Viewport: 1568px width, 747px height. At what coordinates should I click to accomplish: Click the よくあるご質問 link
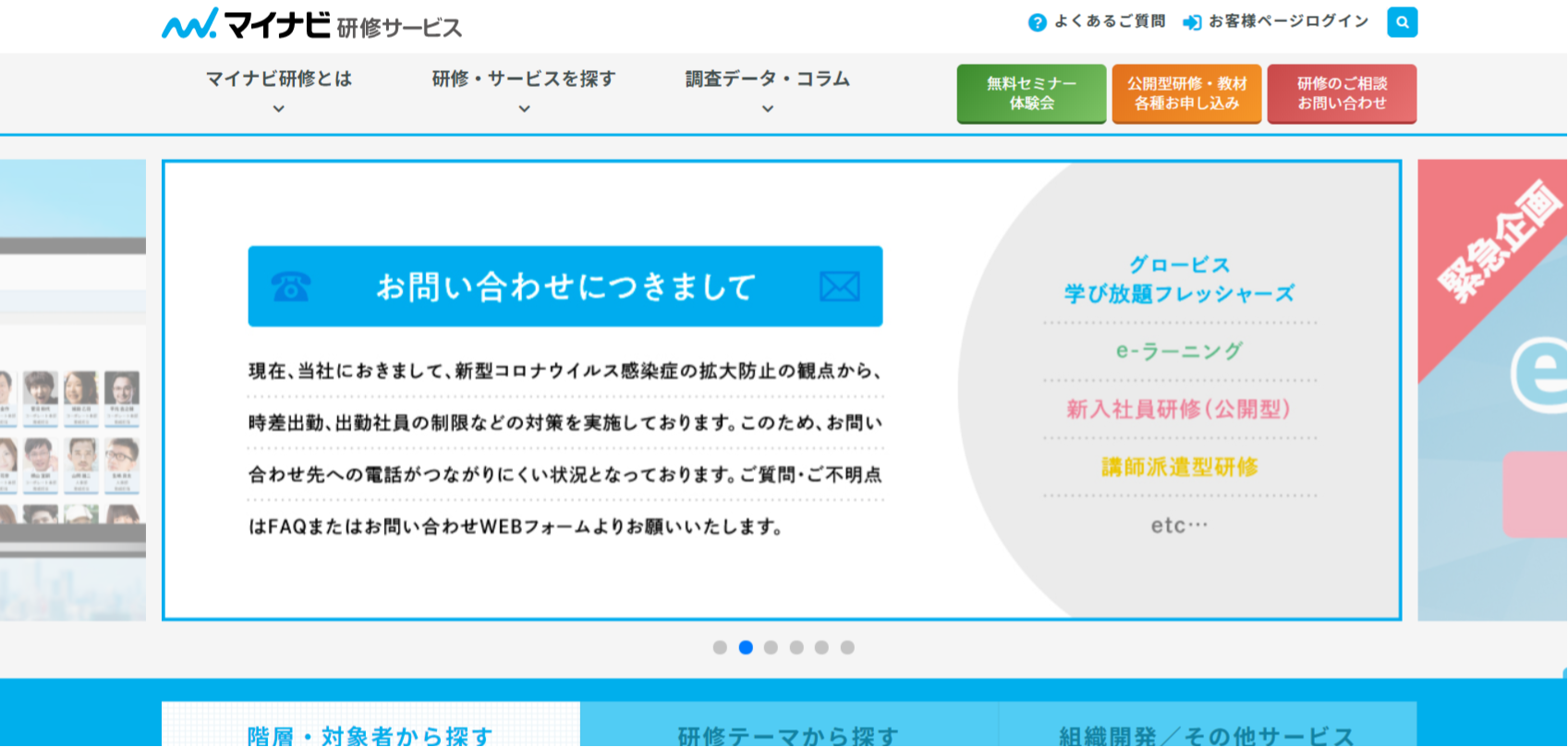[1110, 21]
